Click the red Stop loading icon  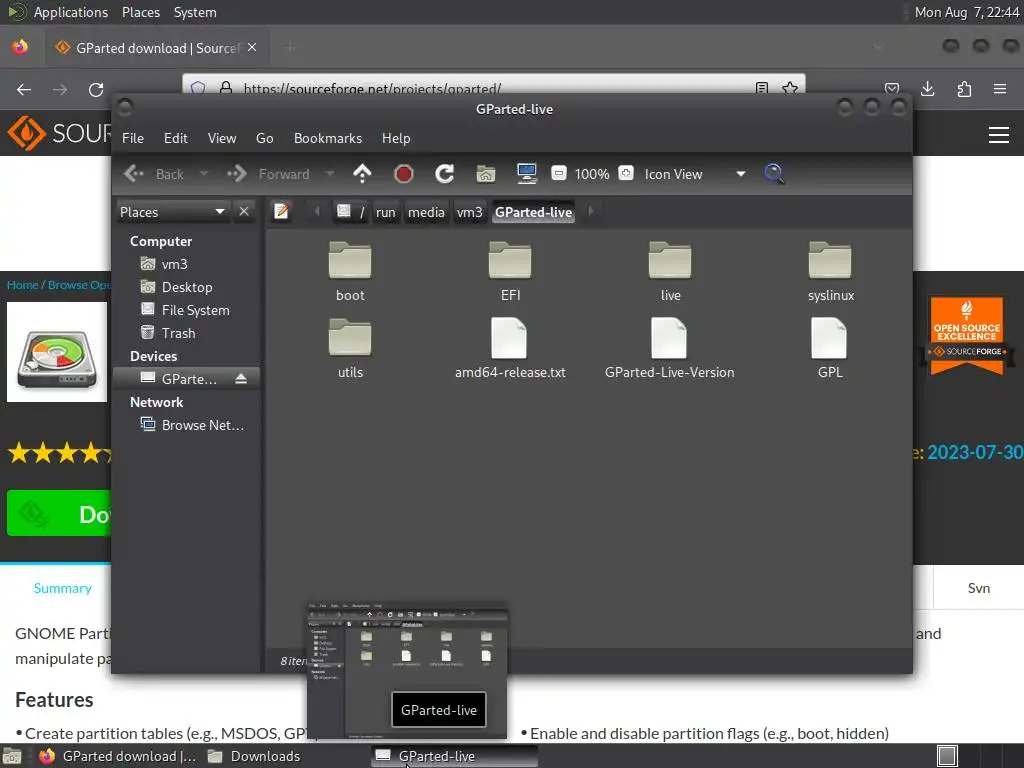click(x=404, y=174)
